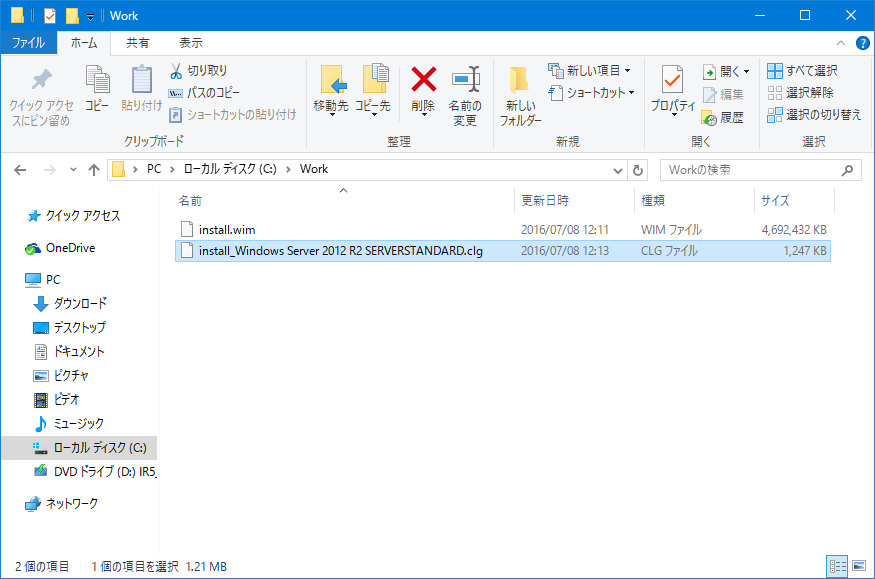Paste shortcut from the clipboard group
The image size is (875, 579).
tap(232, 115)
